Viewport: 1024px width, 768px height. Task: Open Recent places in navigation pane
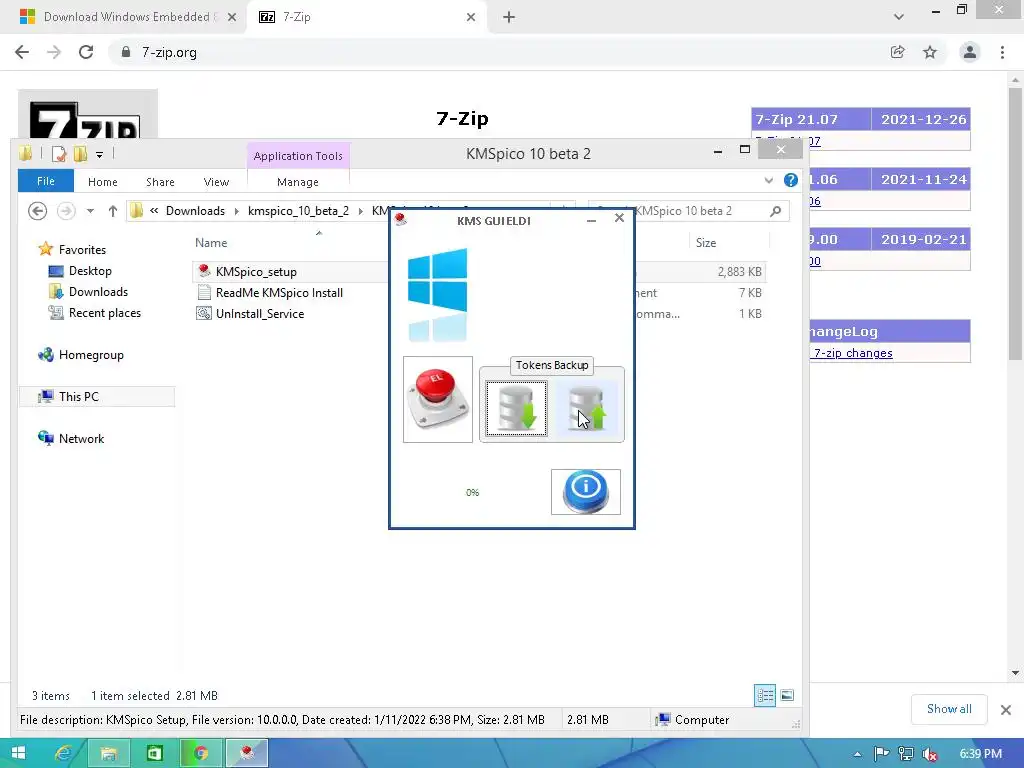coord(104,313)
